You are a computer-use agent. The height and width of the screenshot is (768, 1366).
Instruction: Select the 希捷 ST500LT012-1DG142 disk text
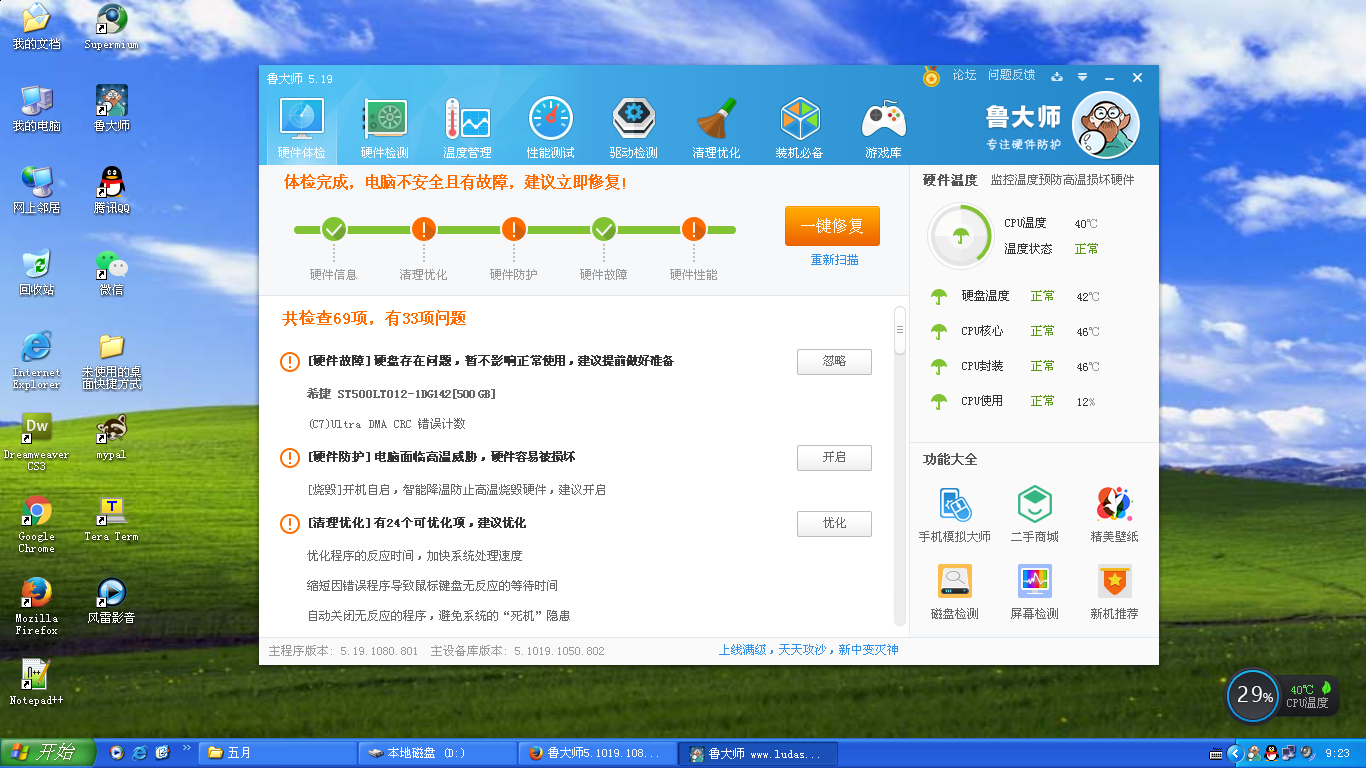[x=401, y=394]
